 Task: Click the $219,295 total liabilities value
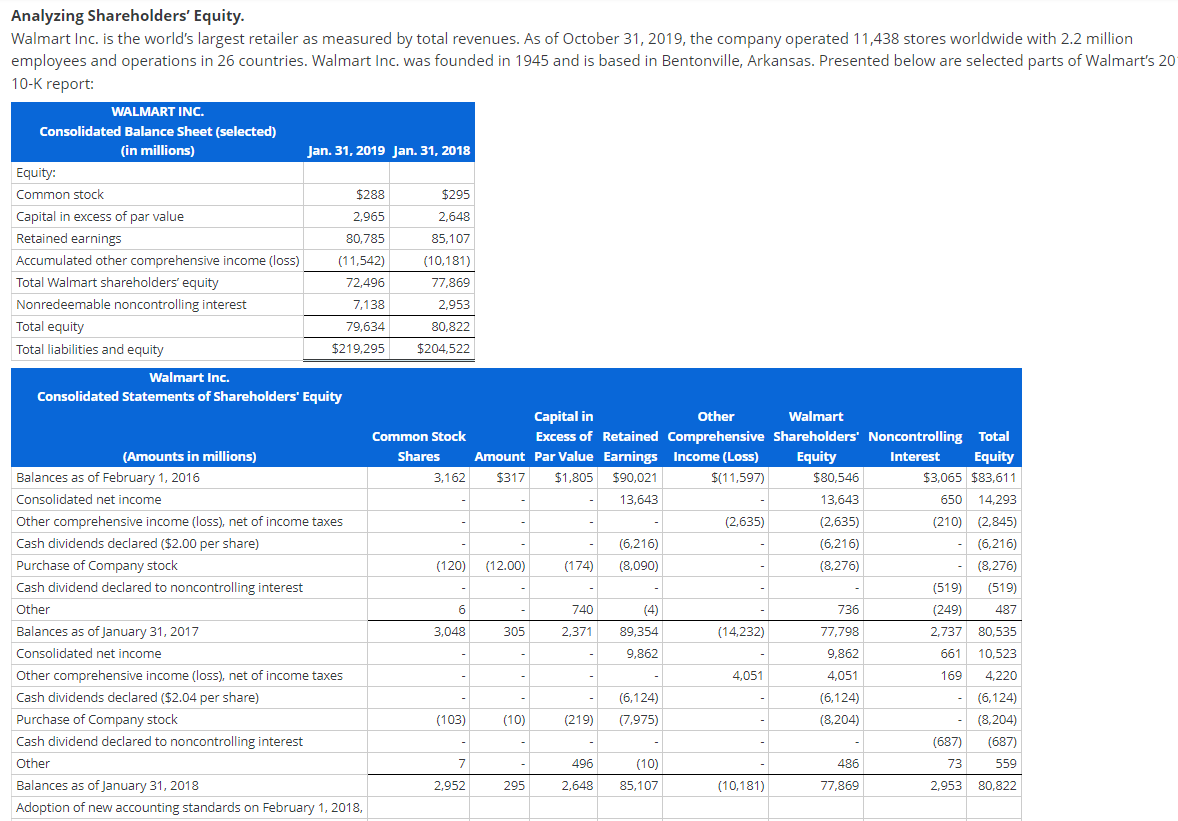[358, 349]
